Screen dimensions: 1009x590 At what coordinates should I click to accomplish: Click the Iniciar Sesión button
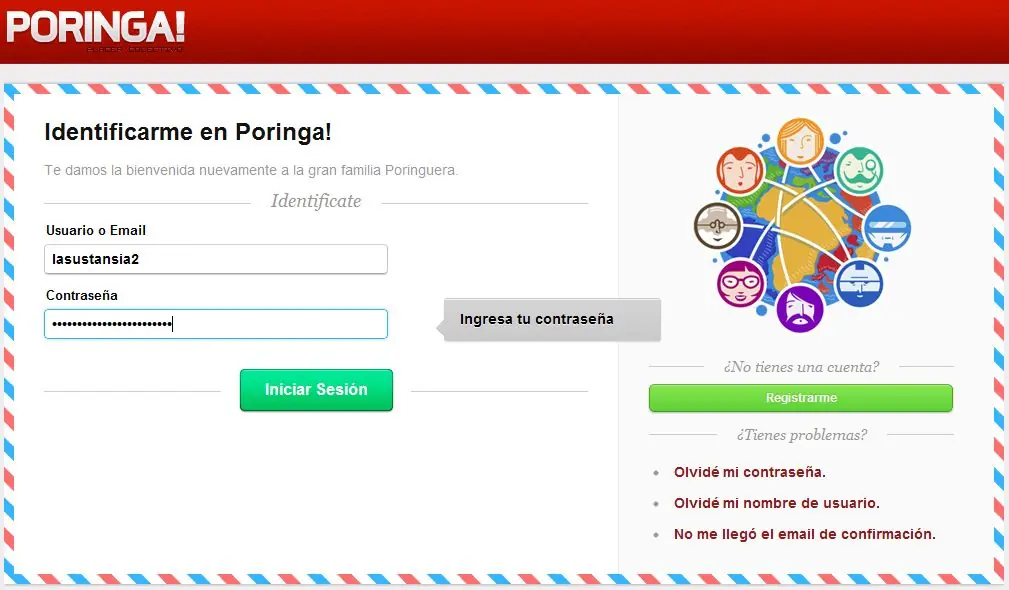pyautogui.click(x=316, y=390)
